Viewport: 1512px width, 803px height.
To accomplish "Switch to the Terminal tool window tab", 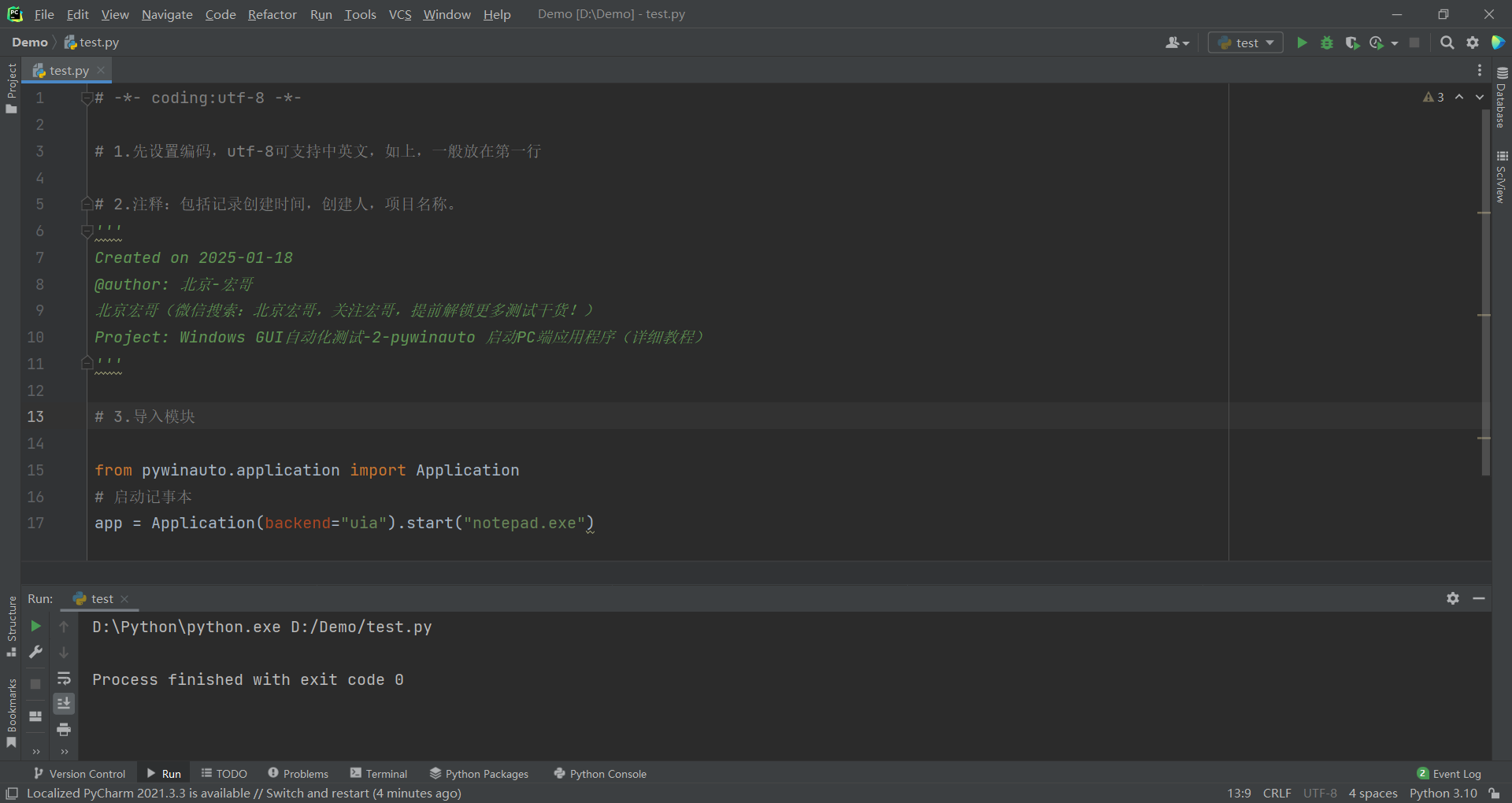I will pyautogui.click(x=379, y=774).
